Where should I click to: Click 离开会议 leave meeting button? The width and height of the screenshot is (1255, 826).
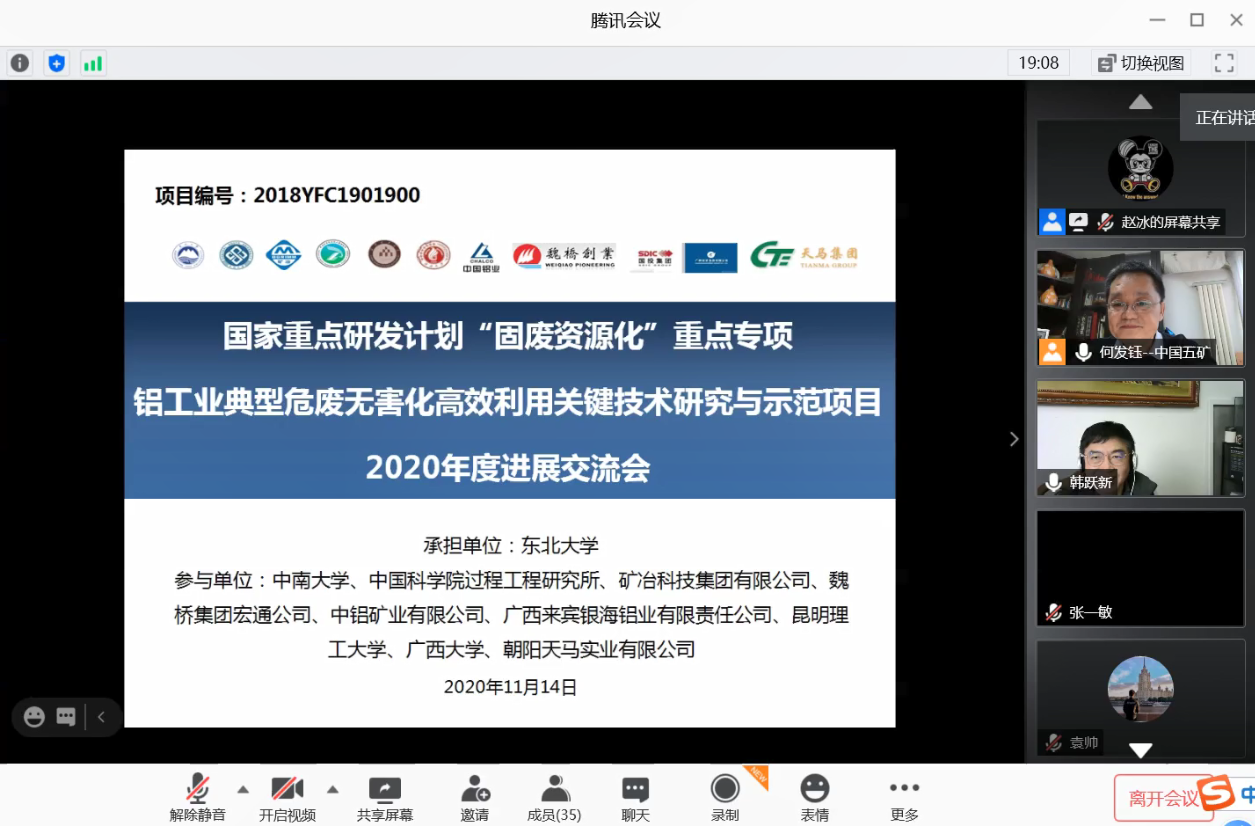click(x=1163, y=798)
